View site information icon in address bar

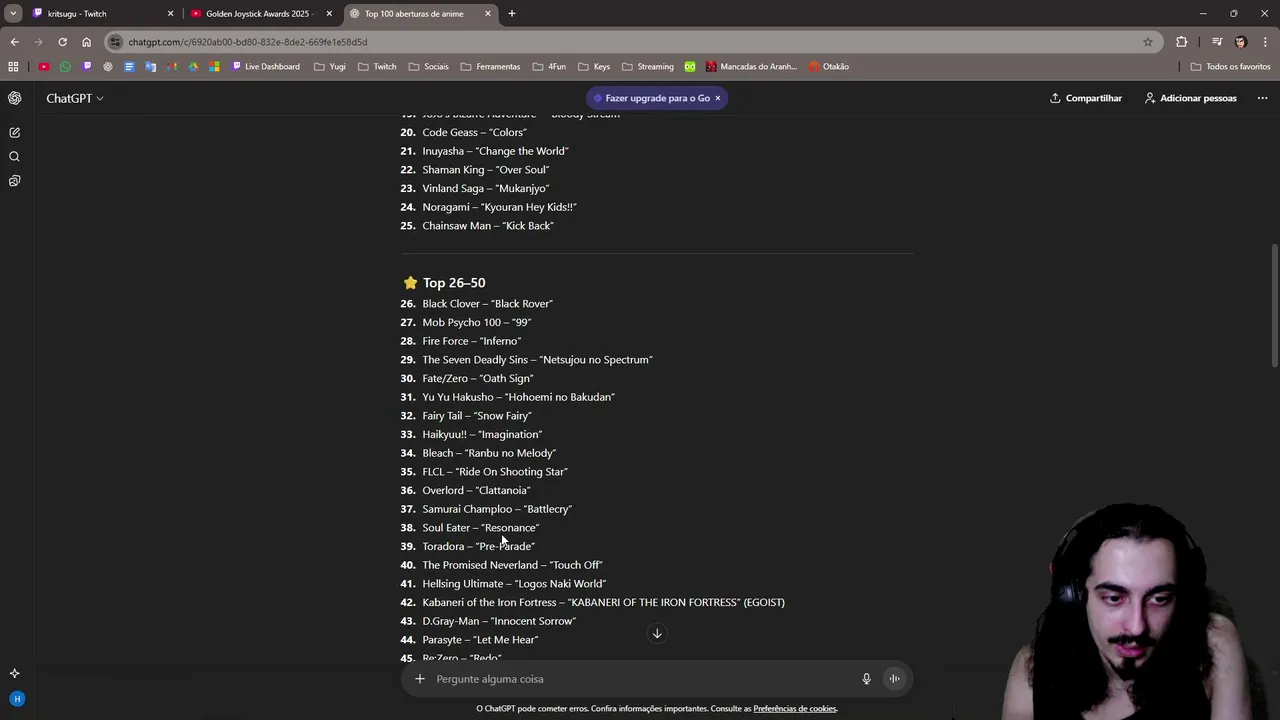click(116, 42)
